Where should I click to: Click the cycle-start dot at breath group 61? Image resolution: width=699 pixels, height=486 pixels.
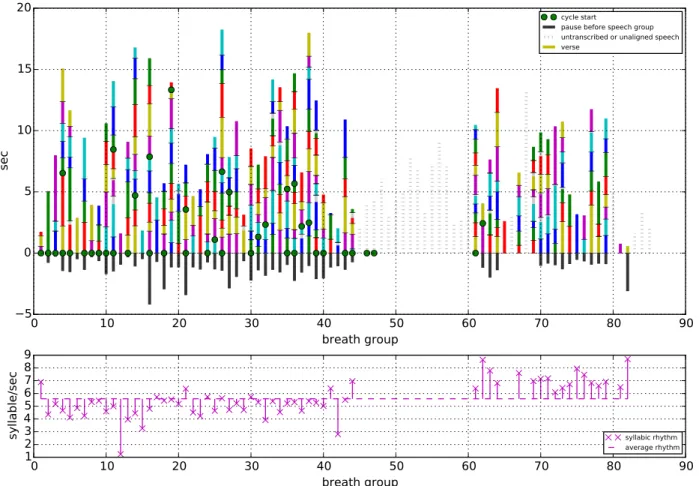pyautogui.click(x=476, y=253)
